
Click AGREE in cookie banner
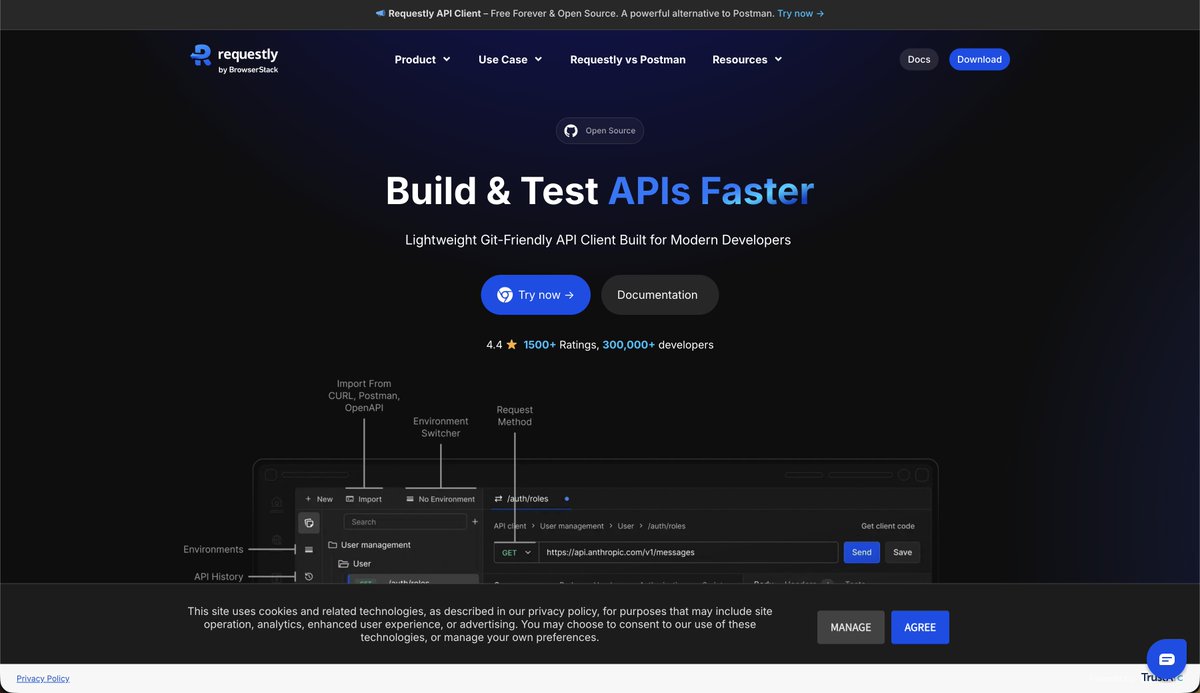(x=920, y=627)
